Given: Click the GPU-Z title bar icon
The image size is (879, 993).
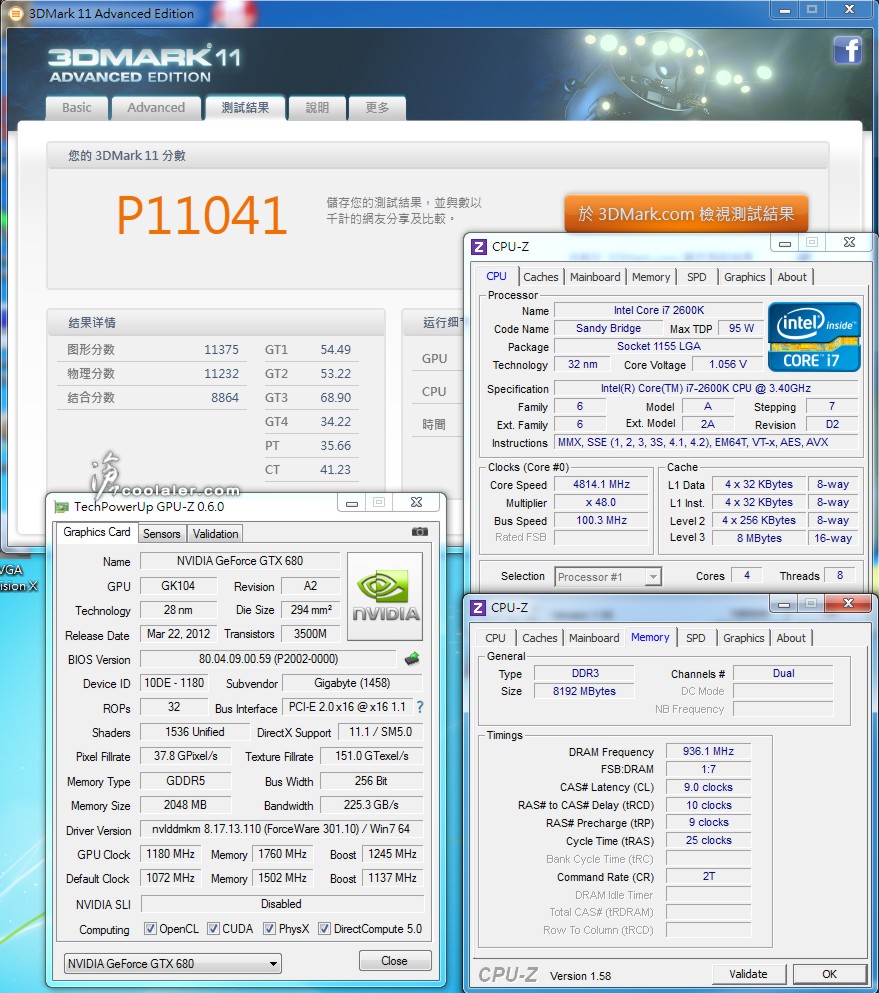Looking at the screenshot, I should (61, 507).
